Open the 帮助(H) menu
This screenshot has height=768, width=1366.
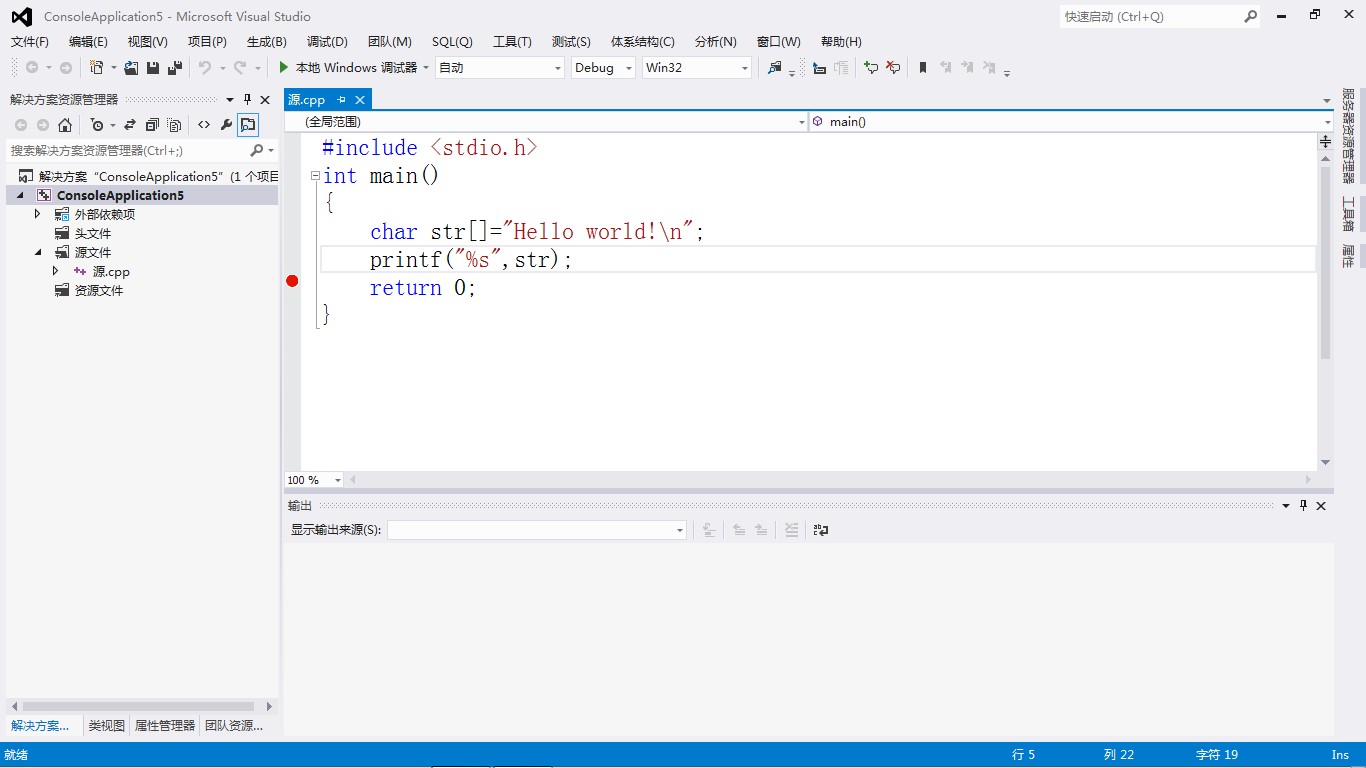841,41
